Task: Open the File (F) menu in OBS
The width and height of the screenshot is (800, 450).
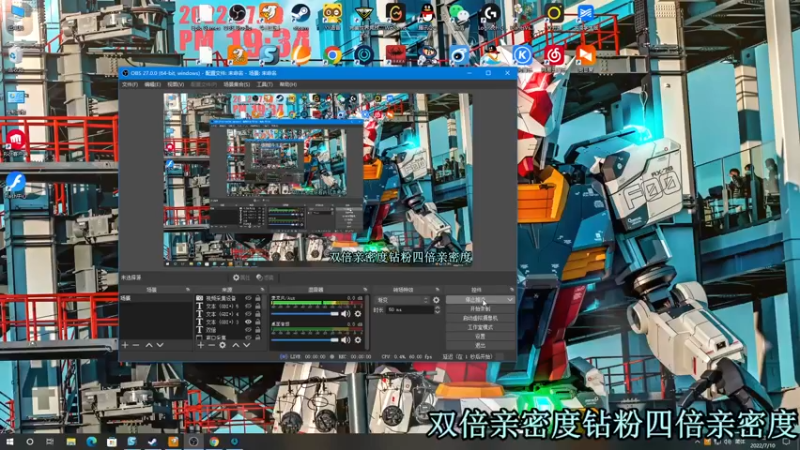Action: [x=130, y=84]
